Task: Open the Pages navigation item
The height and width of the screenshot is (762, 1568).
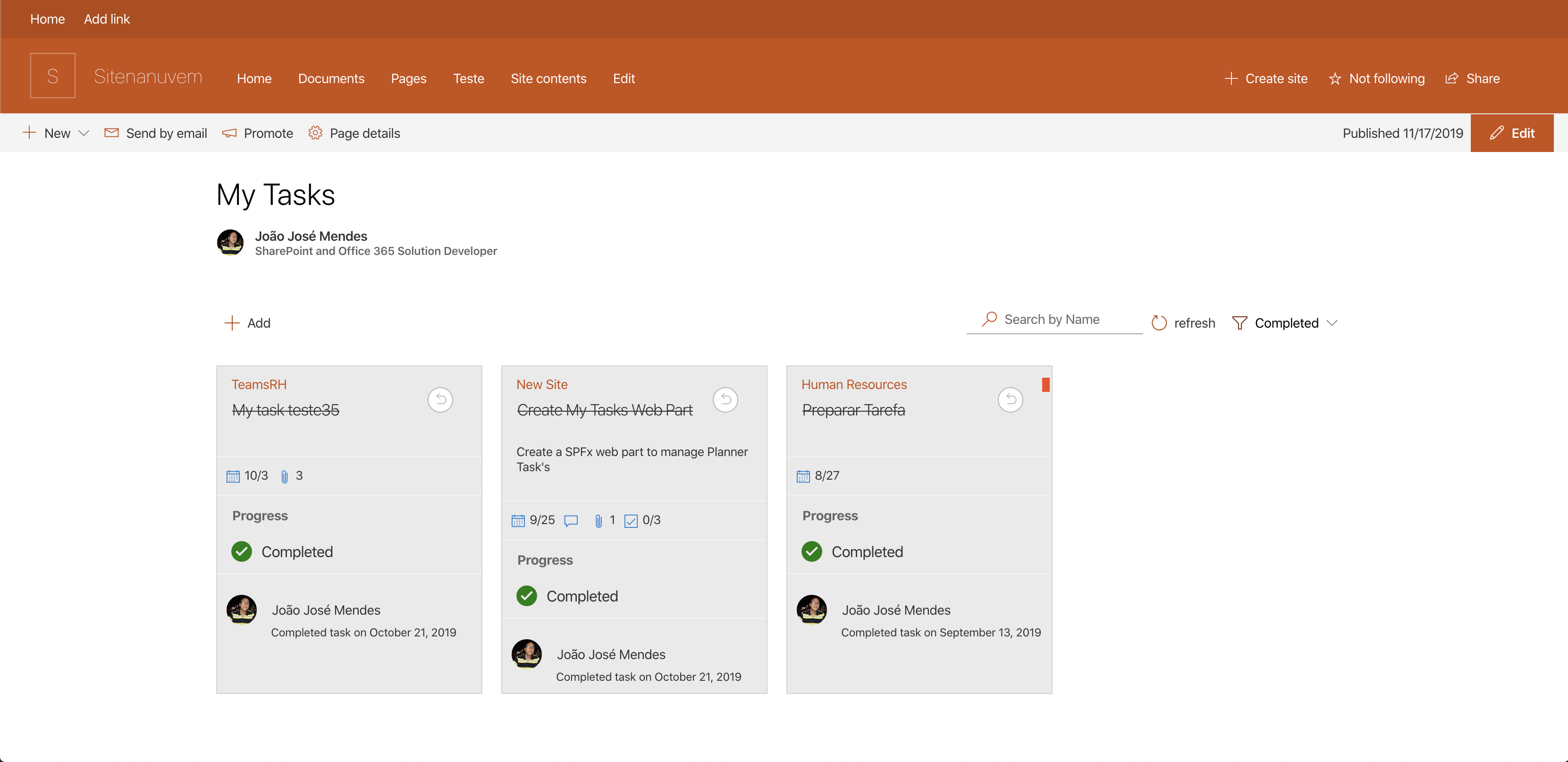Action: [x=409, y=78]
